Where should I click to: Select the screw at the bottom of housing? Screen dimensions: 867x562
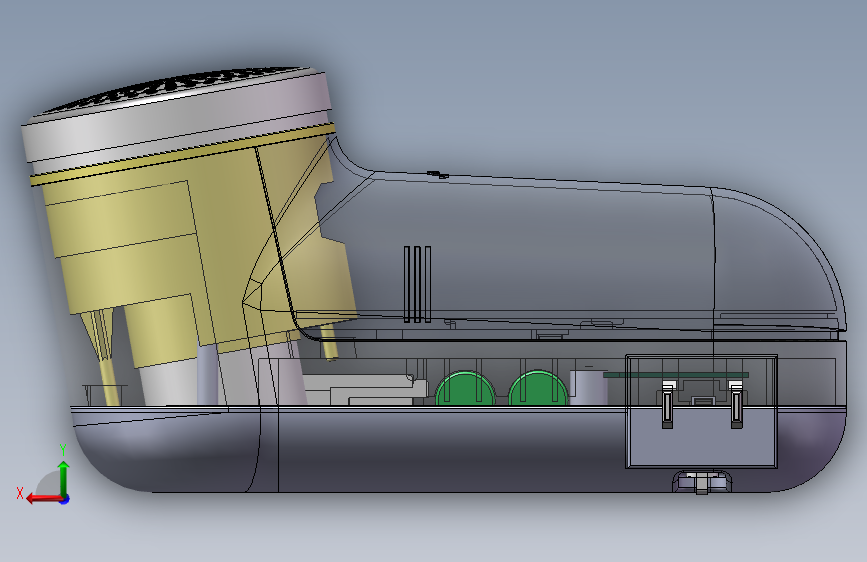click(x=702, y=482)
